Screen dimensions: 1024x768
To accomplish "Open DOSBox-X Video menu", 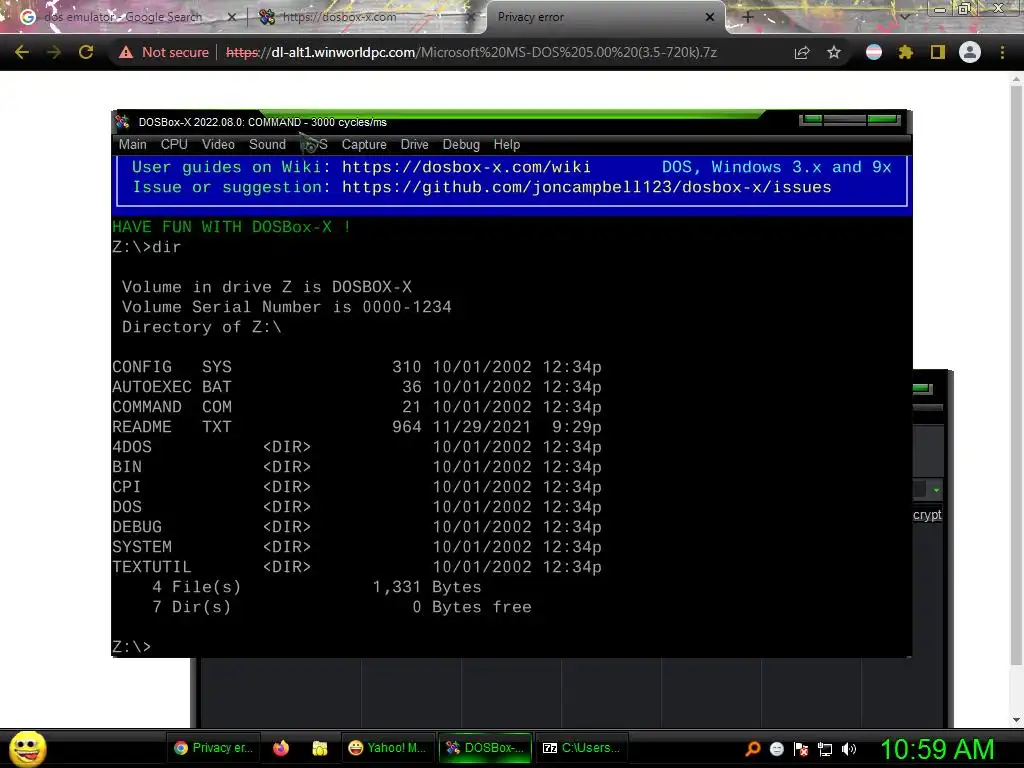I will (218, 144).
